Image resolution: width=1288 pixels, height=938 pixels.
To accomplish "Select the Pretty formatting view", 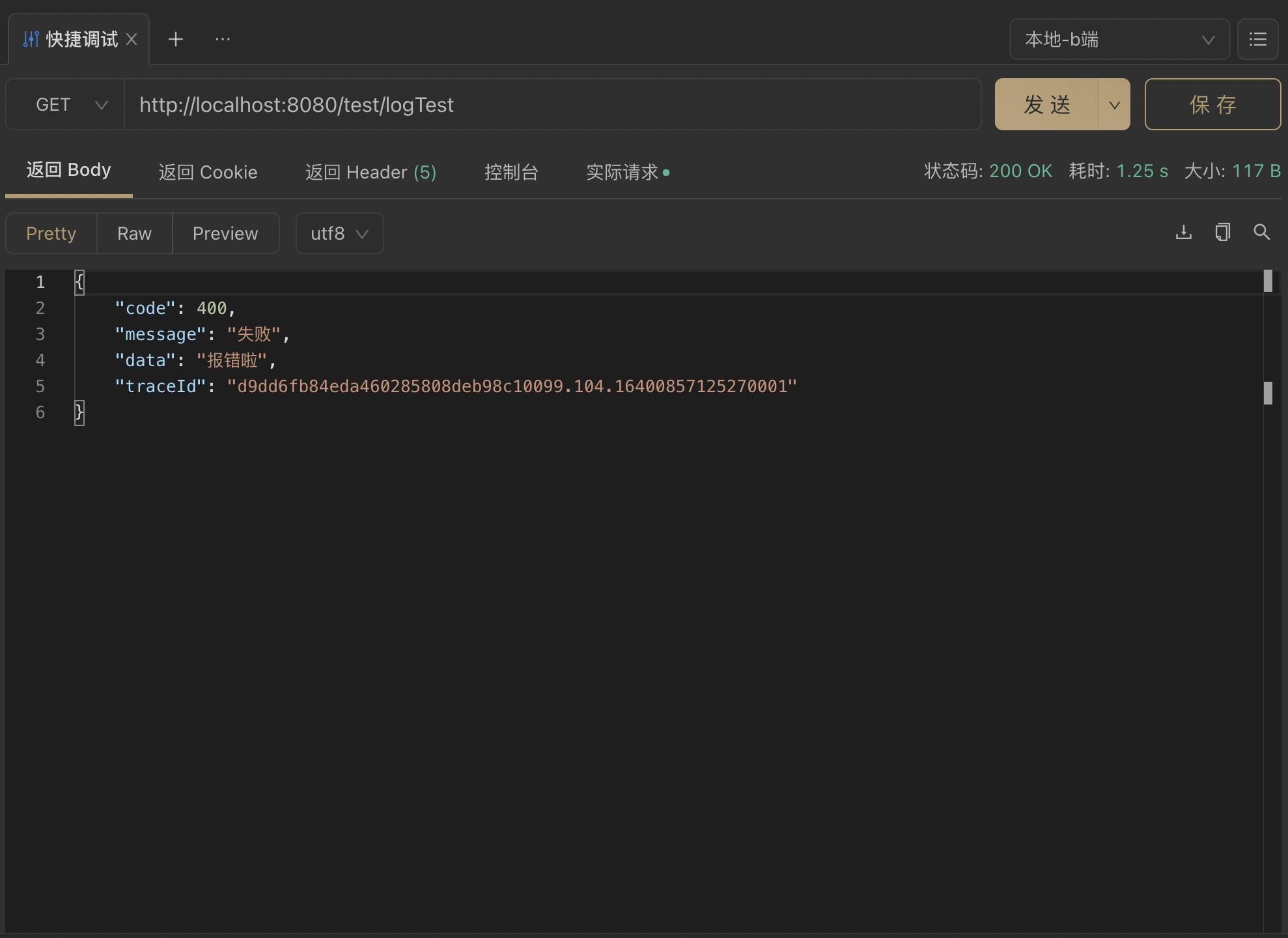I will pos(51,233).
